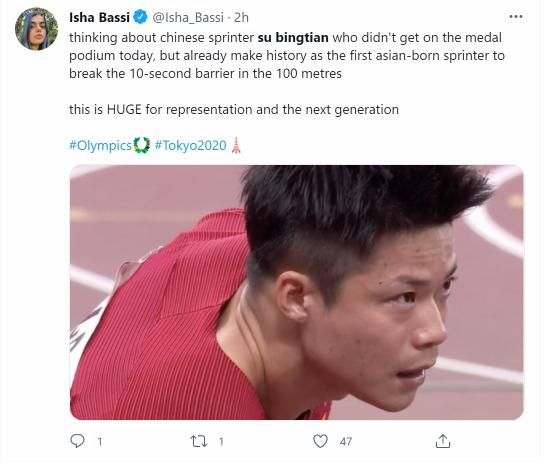Like the tweet with the heart icon
Screen dimensions: 549x464
pyautogui.click(x=320, y=441)
